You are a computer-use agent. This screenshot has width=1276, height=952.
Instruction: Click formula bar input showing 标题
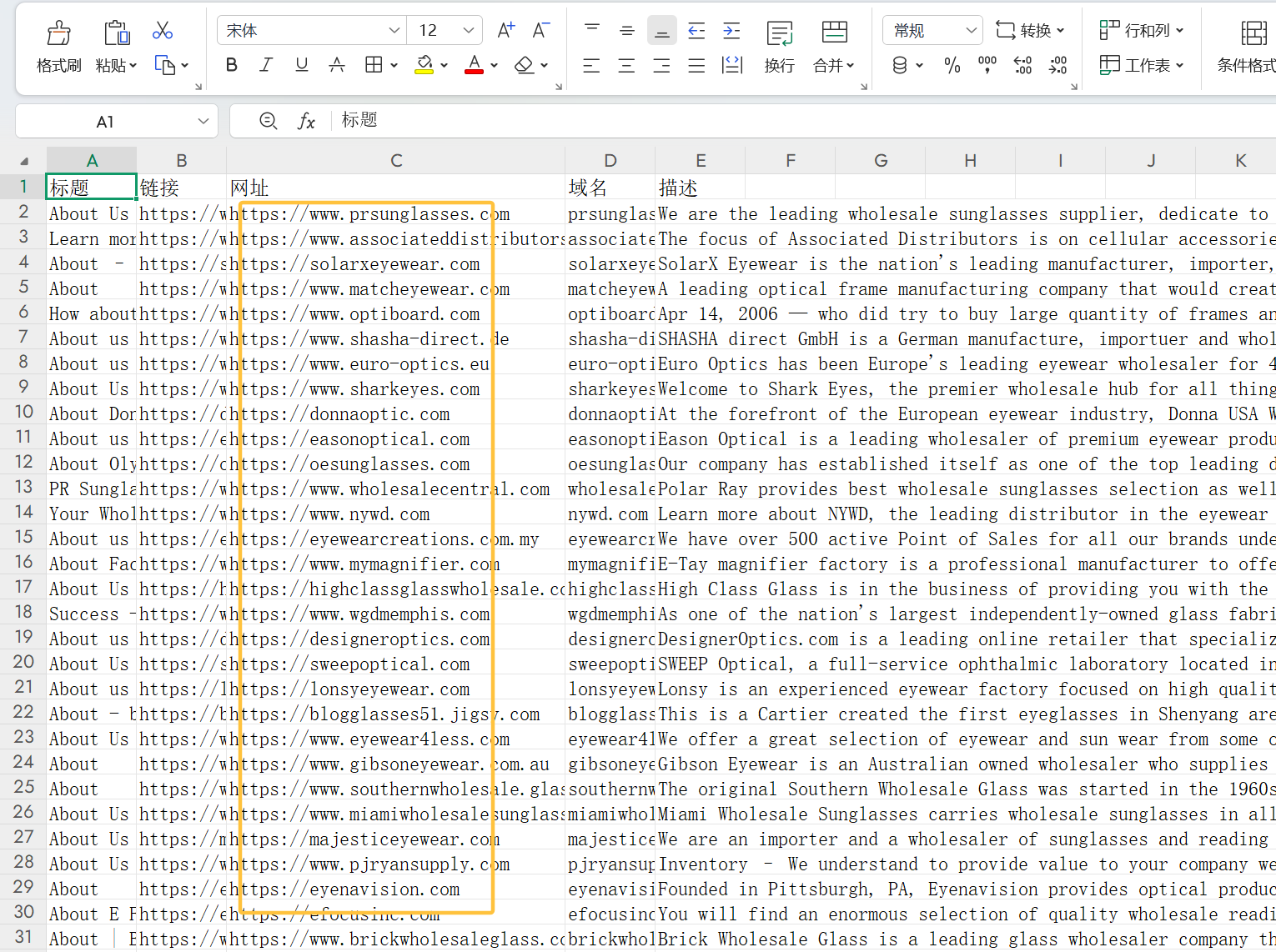point(805,121)
